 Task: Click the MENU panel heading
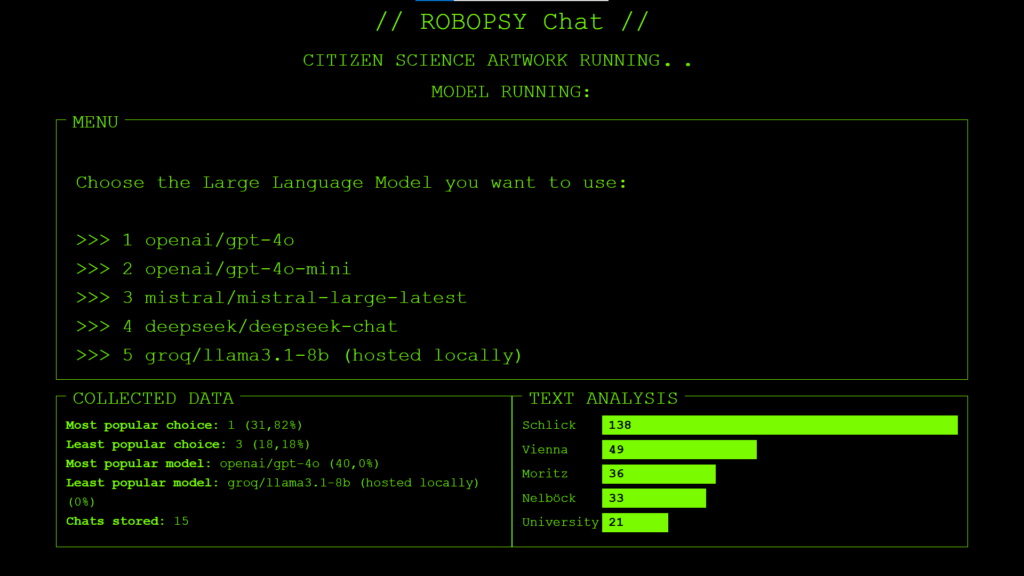[x=95, y=122]
